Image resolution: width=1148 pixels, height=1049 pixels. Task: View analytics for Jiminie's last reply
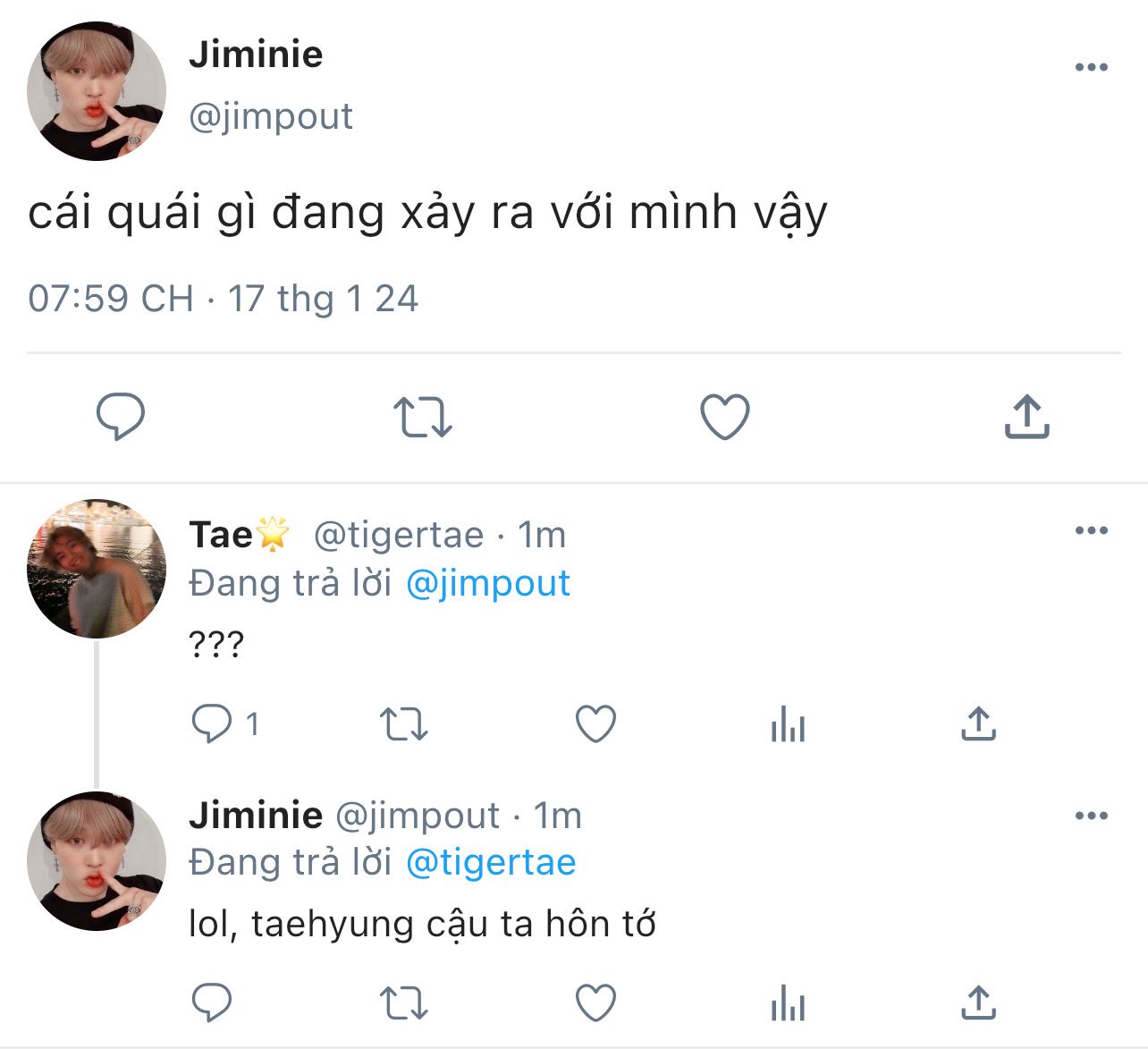788,1003
